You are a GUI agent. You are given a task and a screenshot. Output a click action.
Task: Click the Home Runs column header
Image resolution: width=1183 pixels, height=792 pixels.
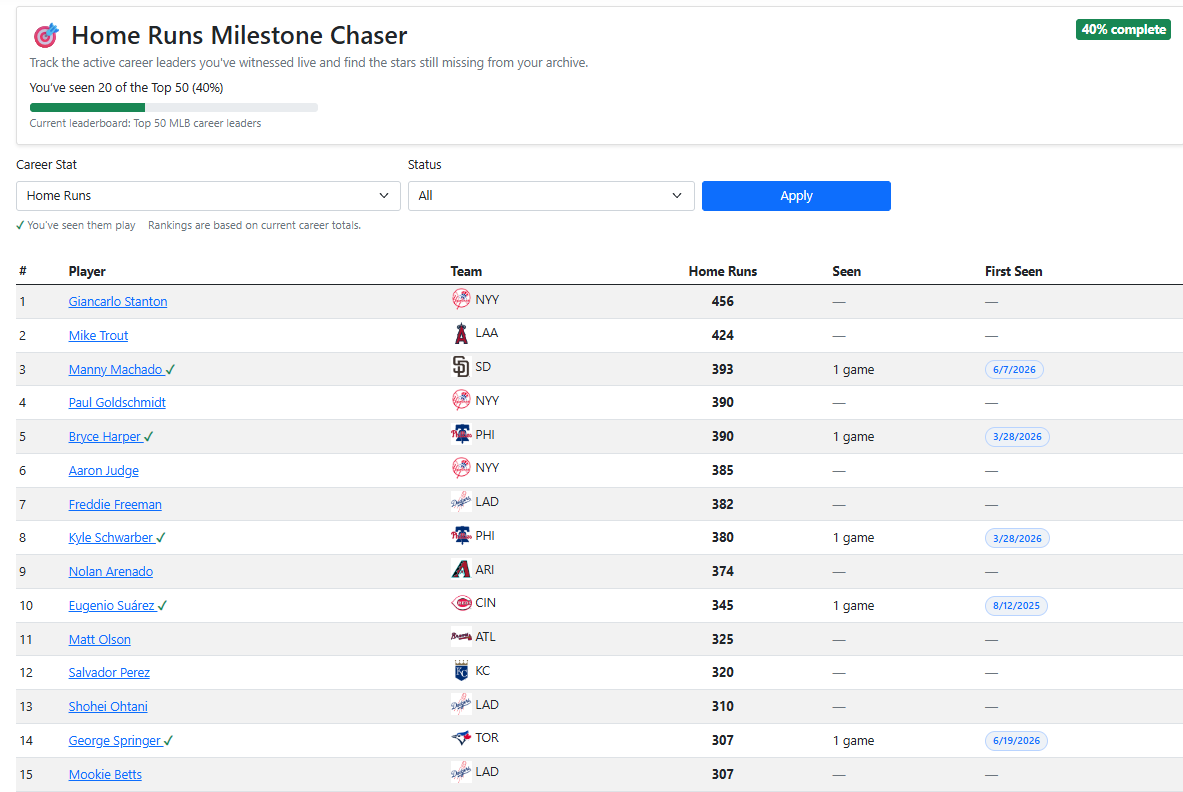coord(722,272)
